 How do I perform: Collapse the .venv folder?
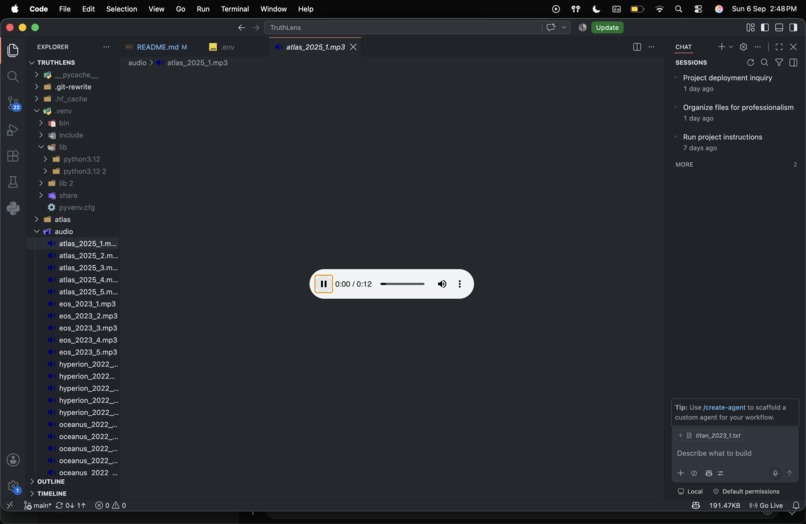[74, 111]
